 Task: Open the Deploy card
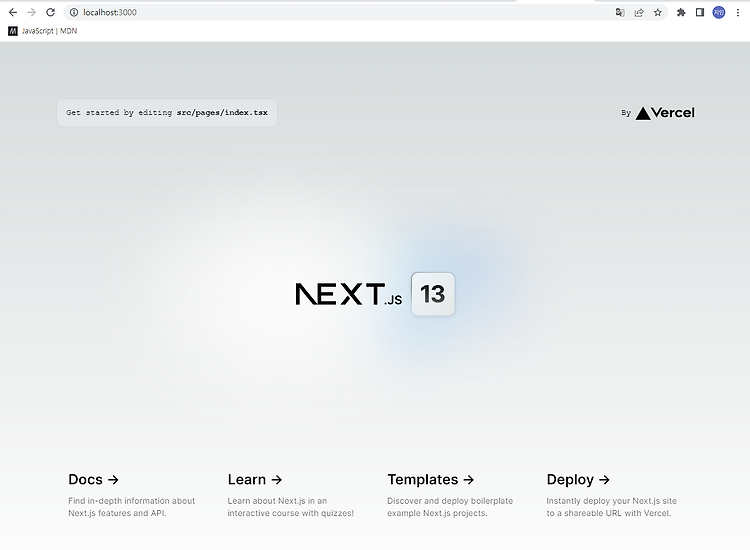tap(611, 495)
